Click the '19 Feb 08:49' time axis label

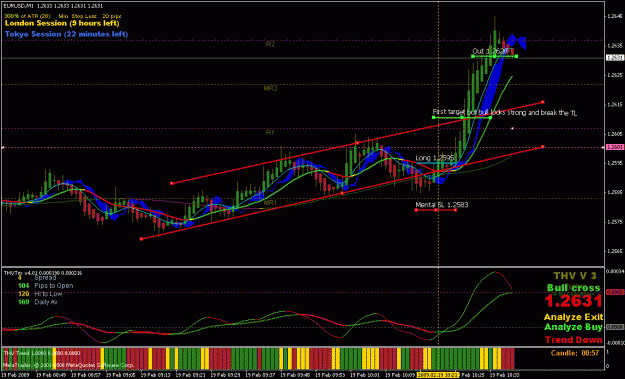pyautogui.click(x=51, y=375)
